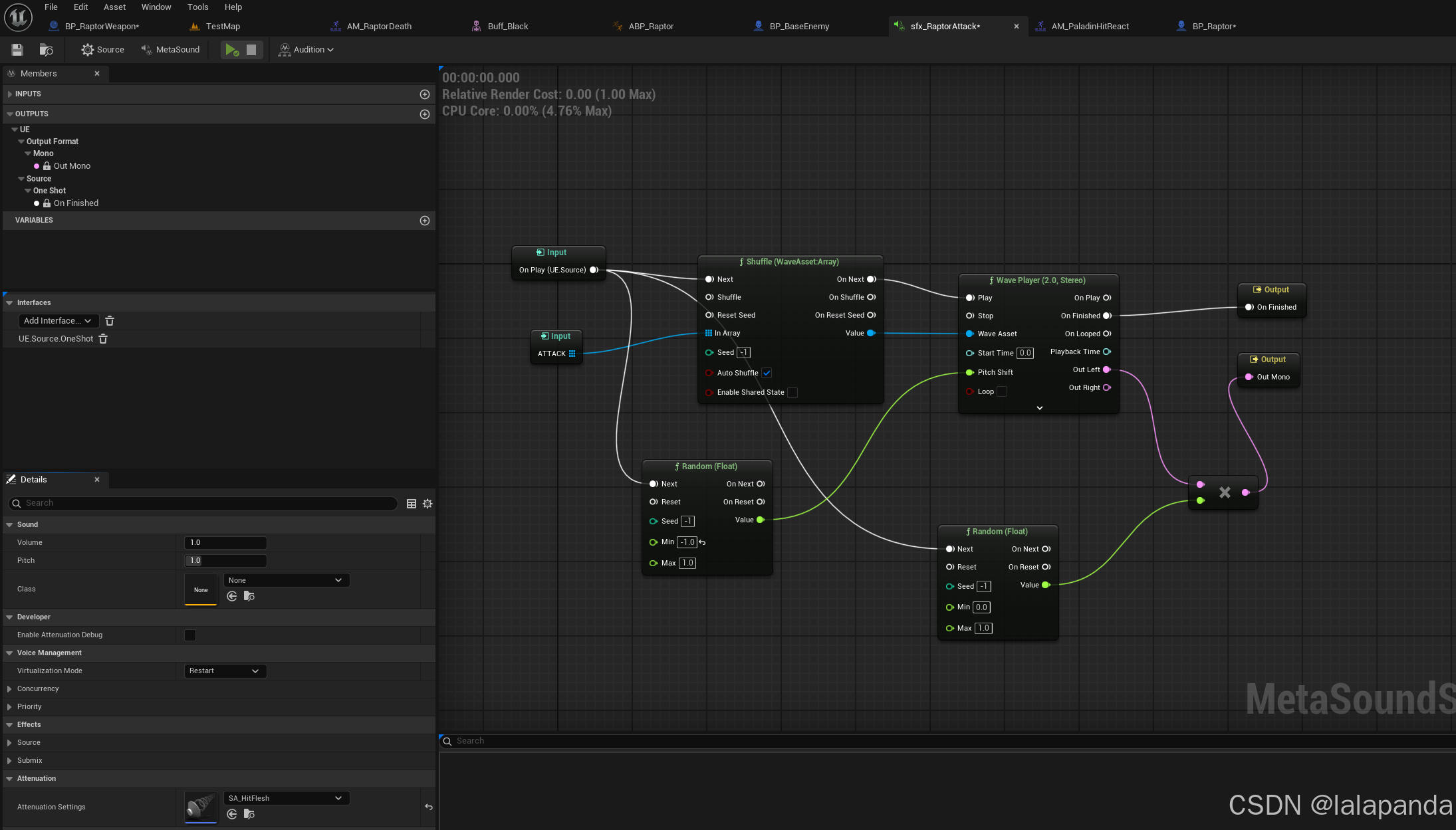This screenshot has width=1456, height=830.
Task: Add new input with plus icon
Action: 425,94
